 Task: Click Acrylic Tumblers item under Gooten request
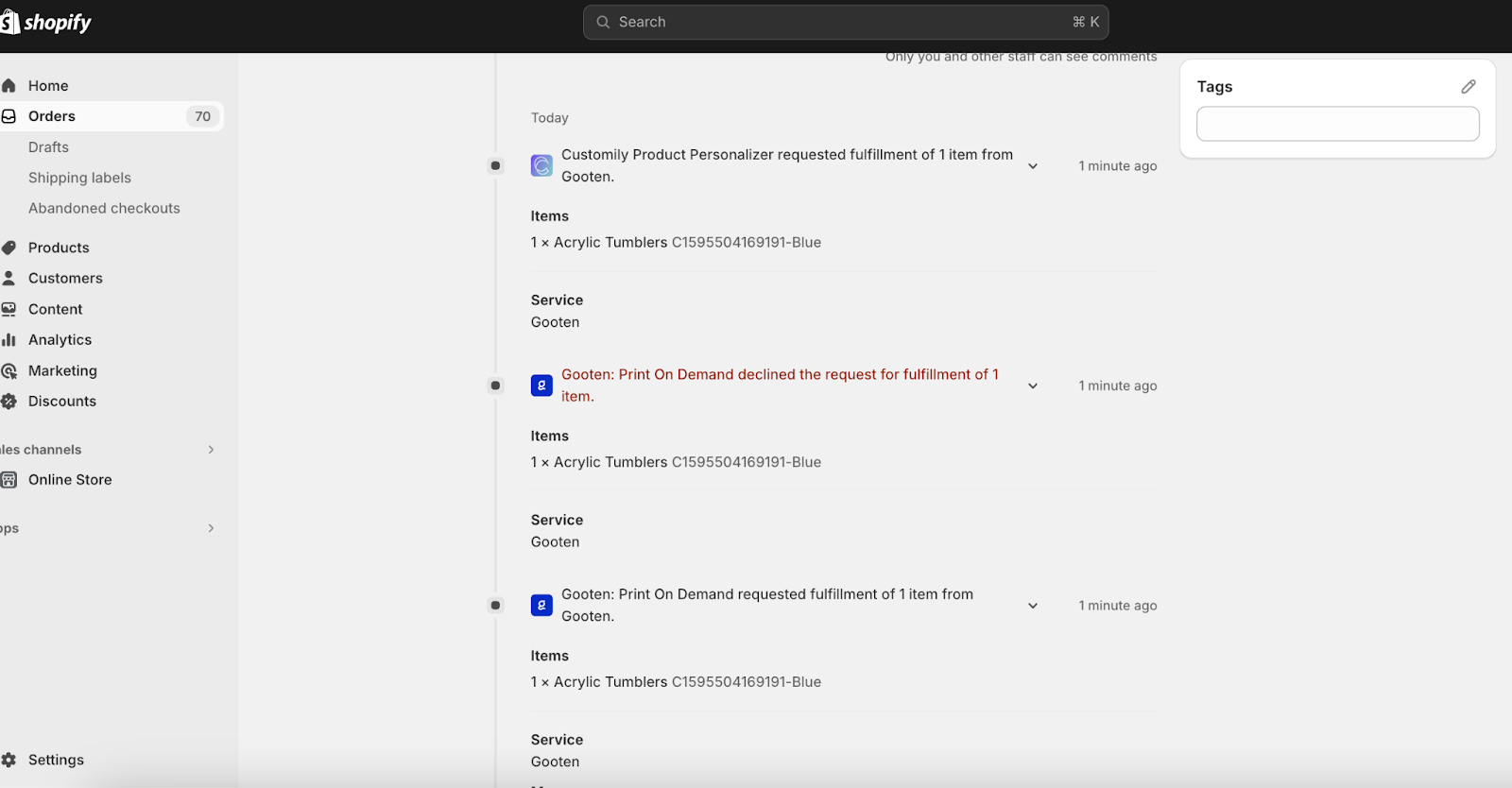click(x=676, y=682)
